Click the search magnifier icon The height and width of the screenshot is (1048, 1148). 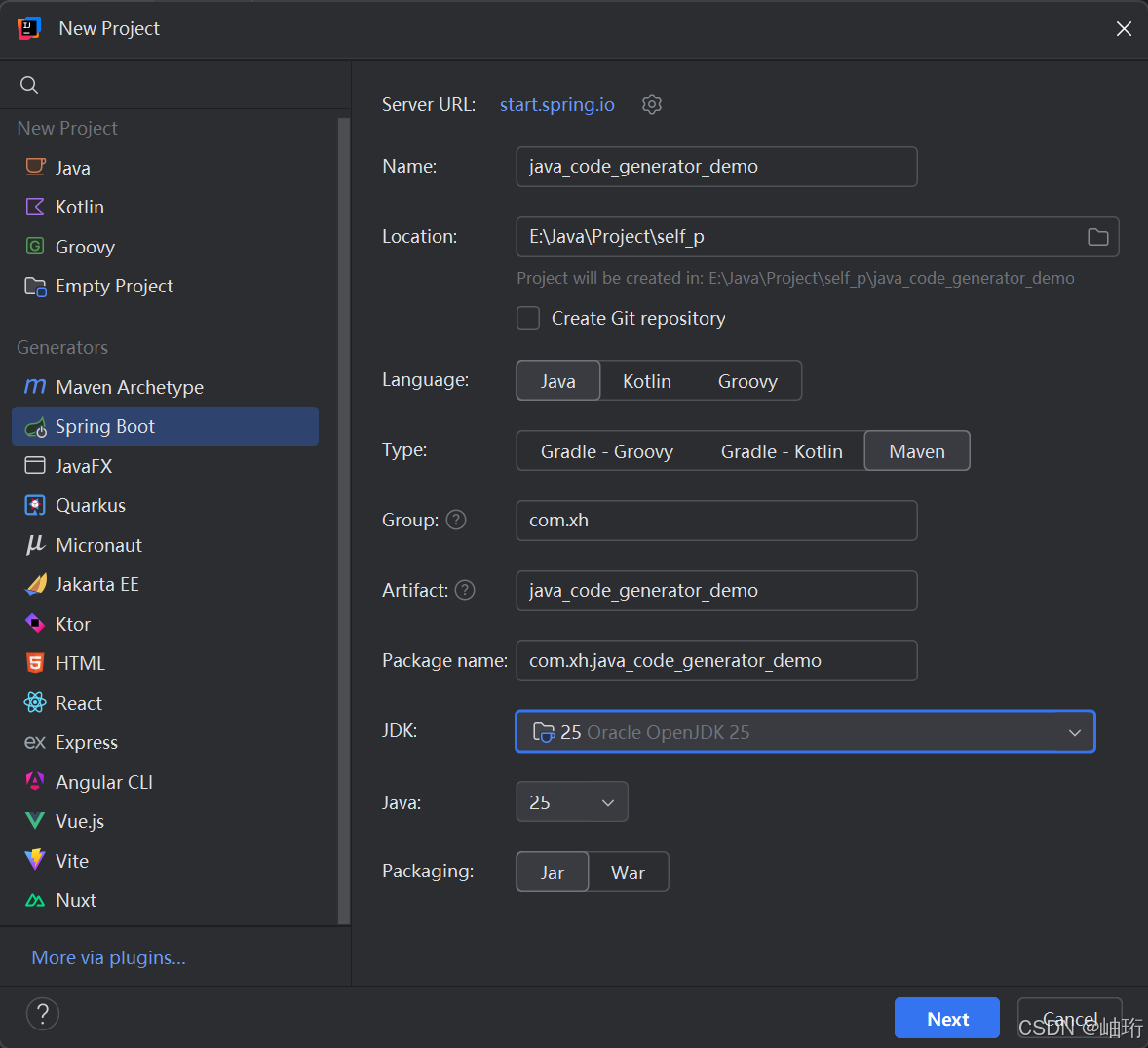(x=29, y=85)
